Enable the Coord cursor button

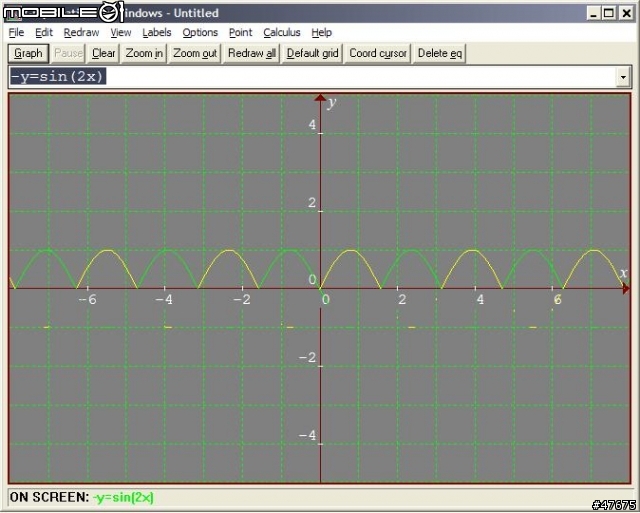tap(378, 53)
